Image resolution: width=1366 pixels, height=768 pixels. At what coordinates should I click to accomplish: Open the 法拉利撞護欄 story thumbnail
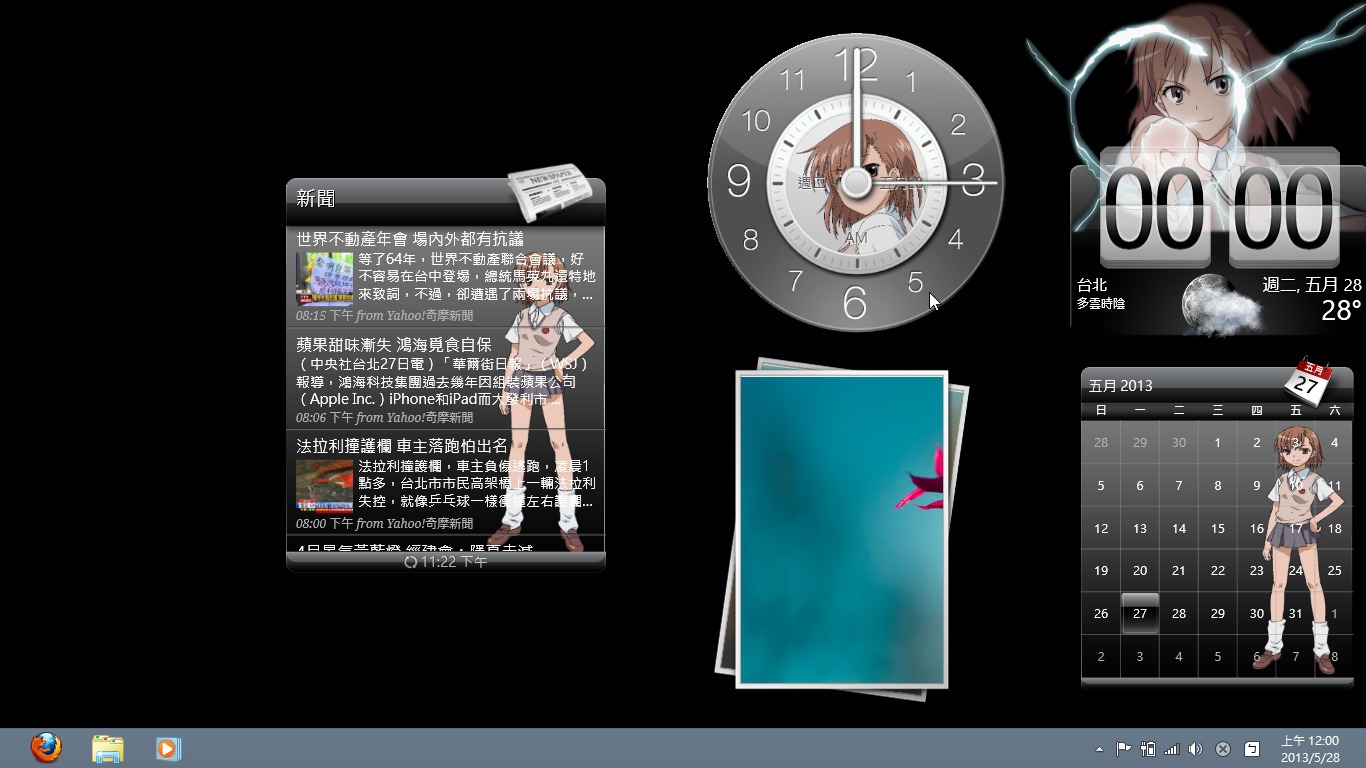point(324,484)
